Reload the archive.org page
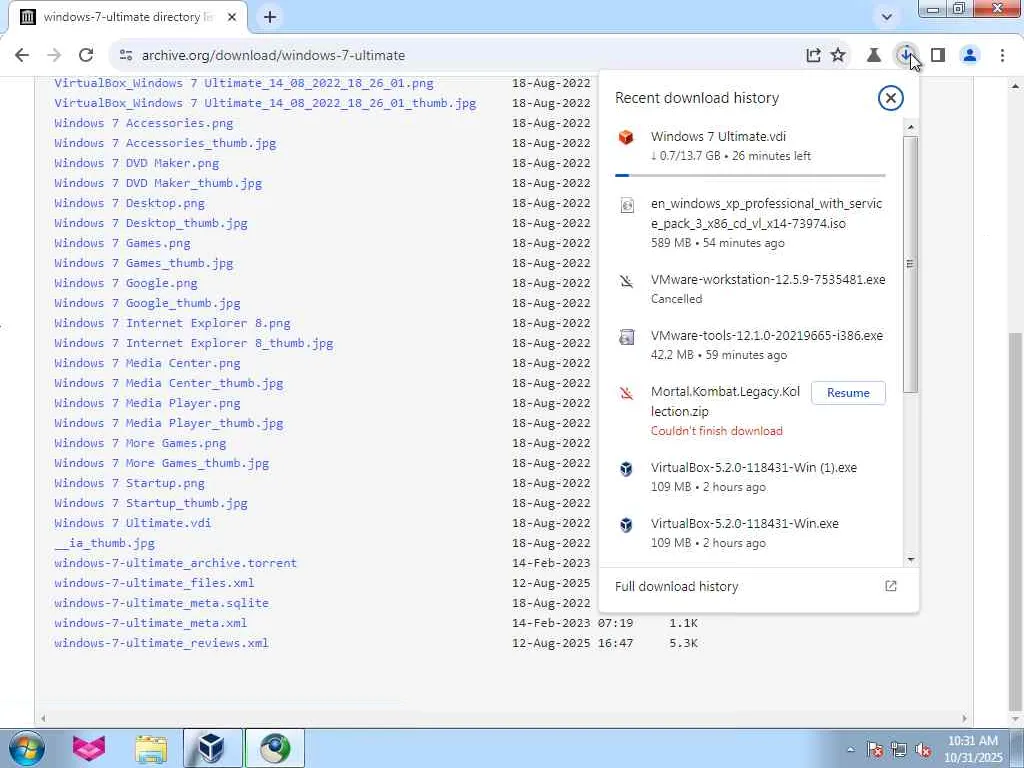Image resolution: width=1024 pixels, height=768 pixels. click(x=86, y=56)
